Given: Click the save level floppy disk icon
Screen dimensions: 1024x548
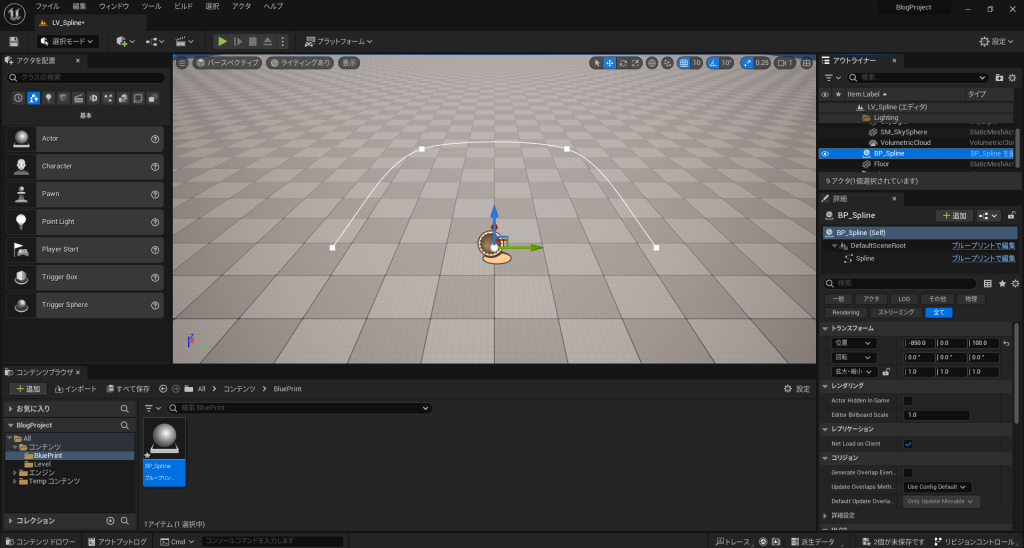Looking at the screenshot, I should pyautogui.click(x=14, y=41).
